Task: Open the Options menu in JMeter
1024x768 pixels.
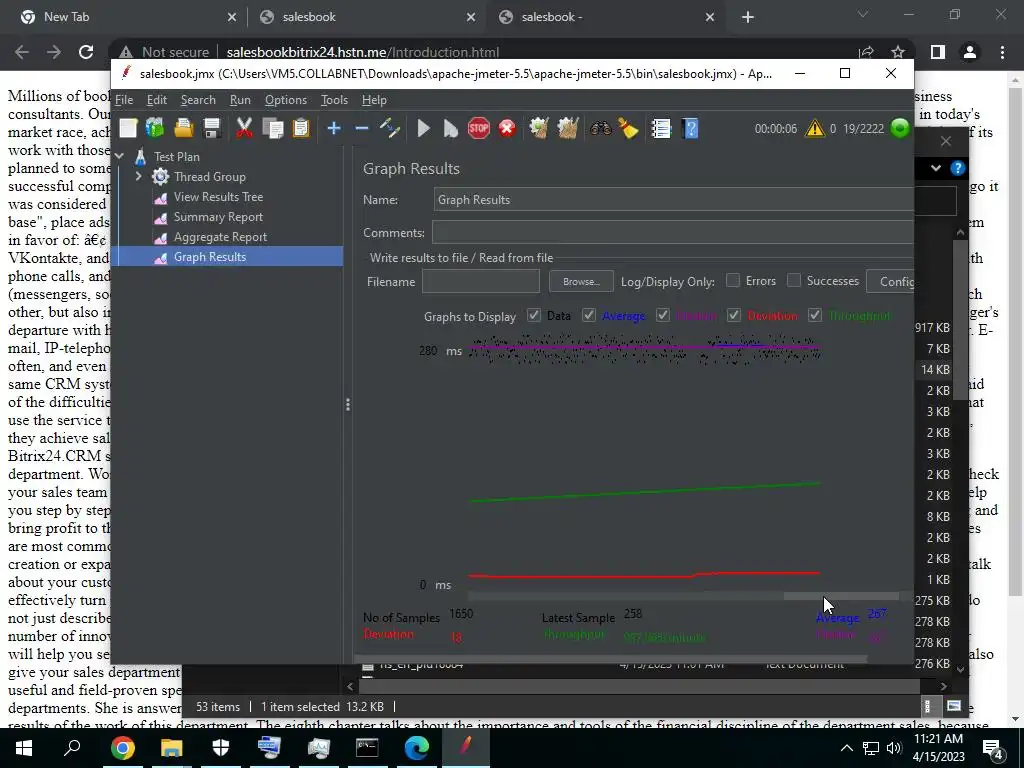Action: (x=285, y=100)
